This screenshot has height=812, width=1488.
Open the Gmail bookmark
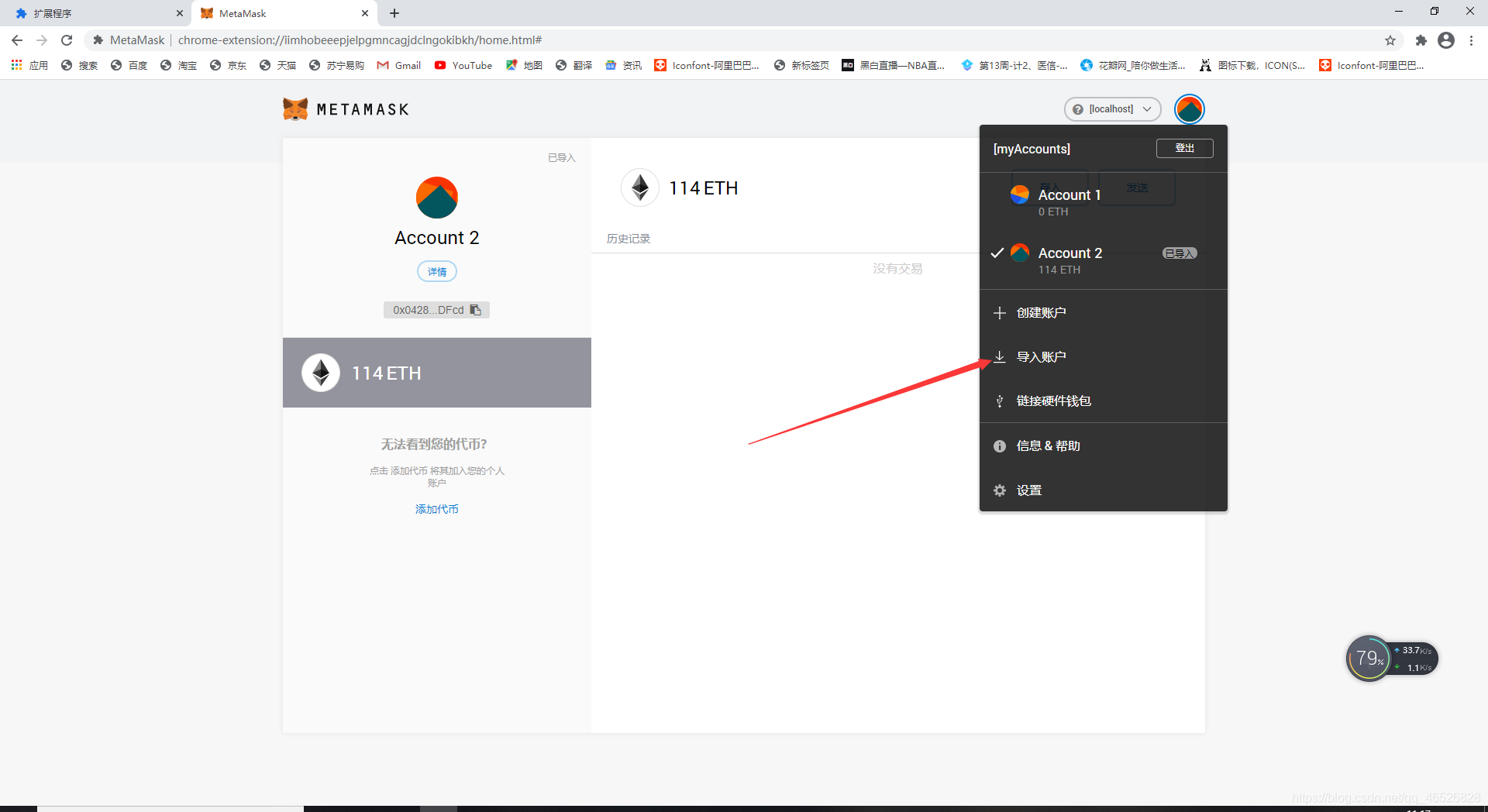399,65
